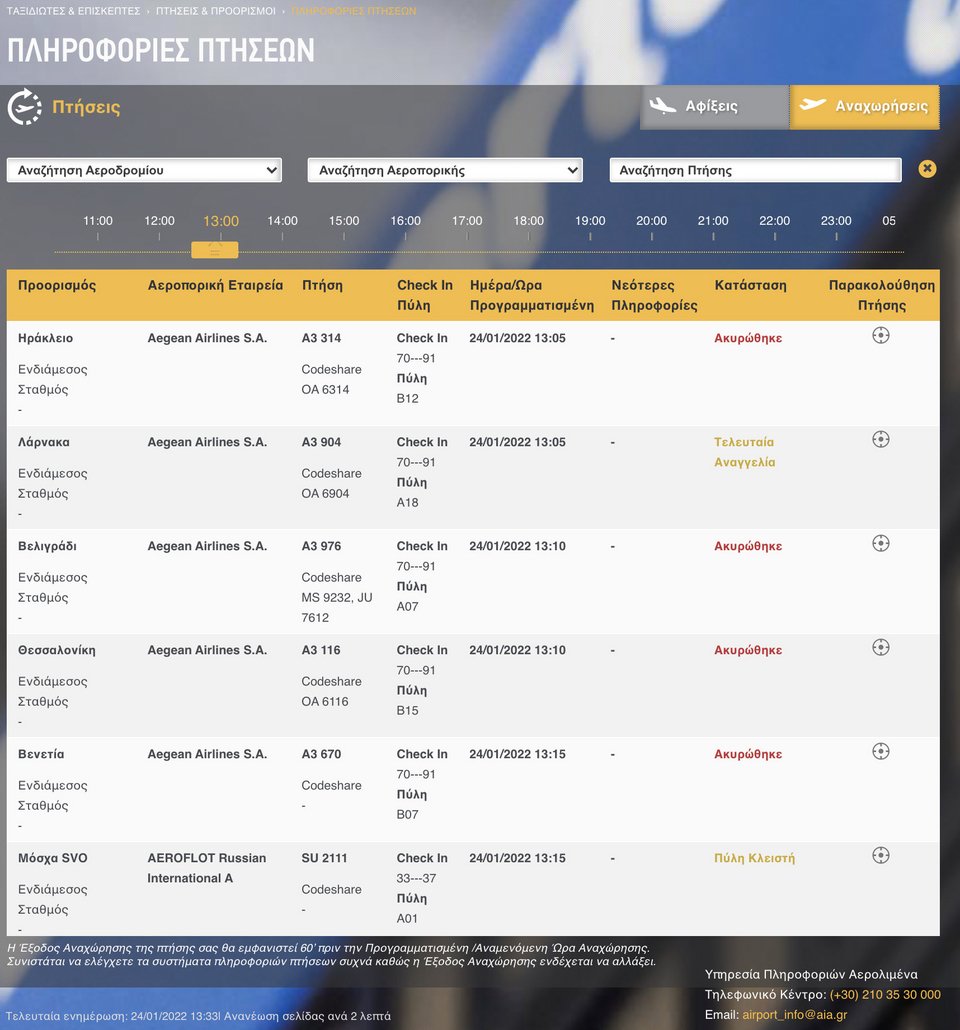Image resolution: width=960 pixels, height=1030 pixels.
Task: Jump to 11:00 on the timeline
Action: pos(98,221)
